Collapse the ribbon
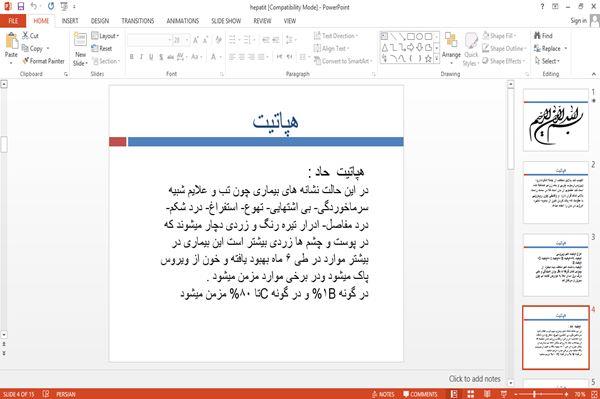This screenshot has width=600, height=399. [x=593, y=74]
